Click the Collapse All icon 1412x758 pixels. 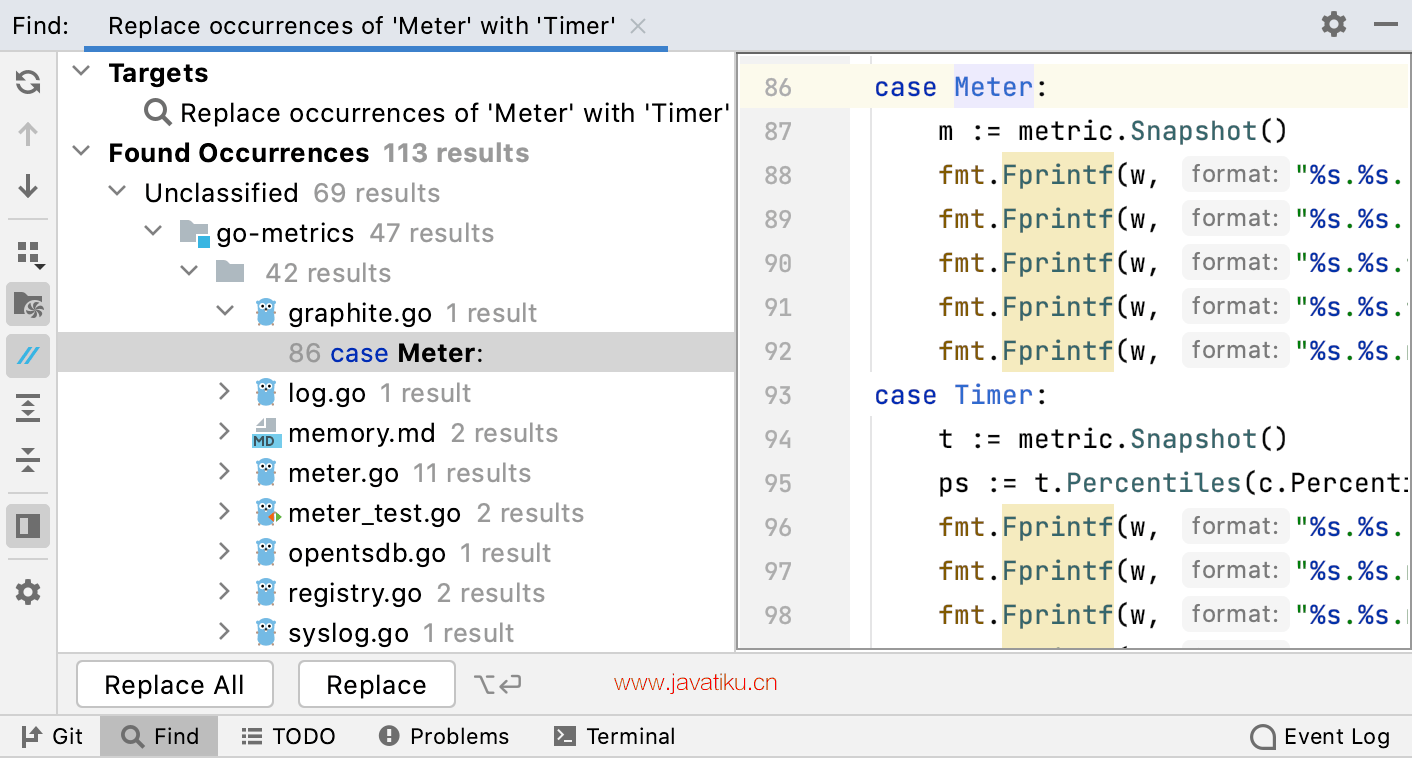point(28,460)
